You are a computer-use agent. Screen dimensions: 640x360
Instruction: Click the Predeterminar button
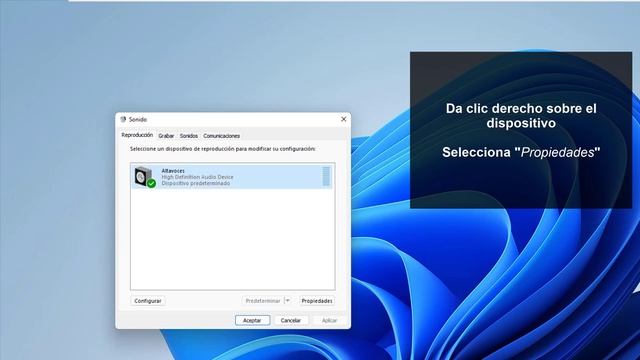[263, 301]
